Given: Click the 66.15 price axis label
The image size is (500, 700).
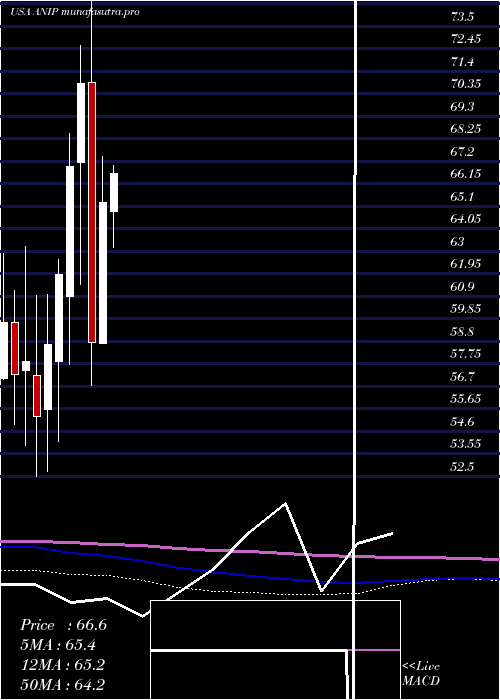Looking at the screenshot, I should point(466,174).
